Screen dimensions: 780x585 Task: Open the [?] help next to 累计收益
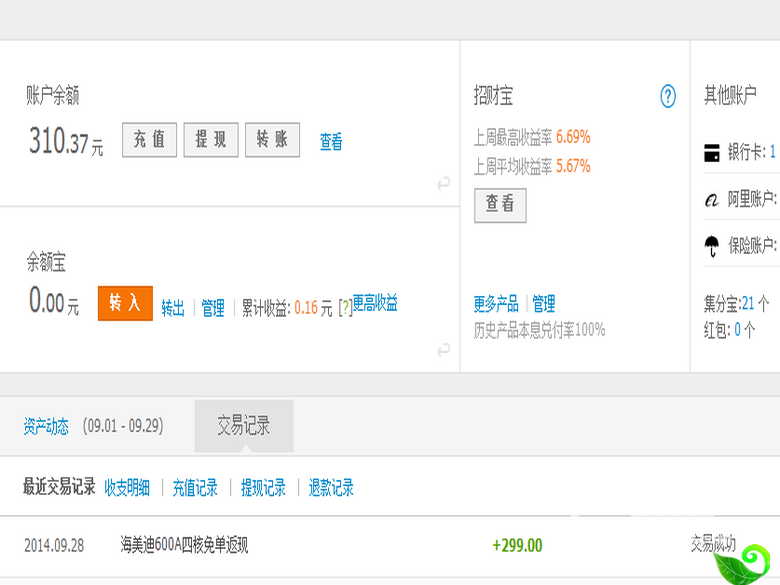[x=345, y=307]
